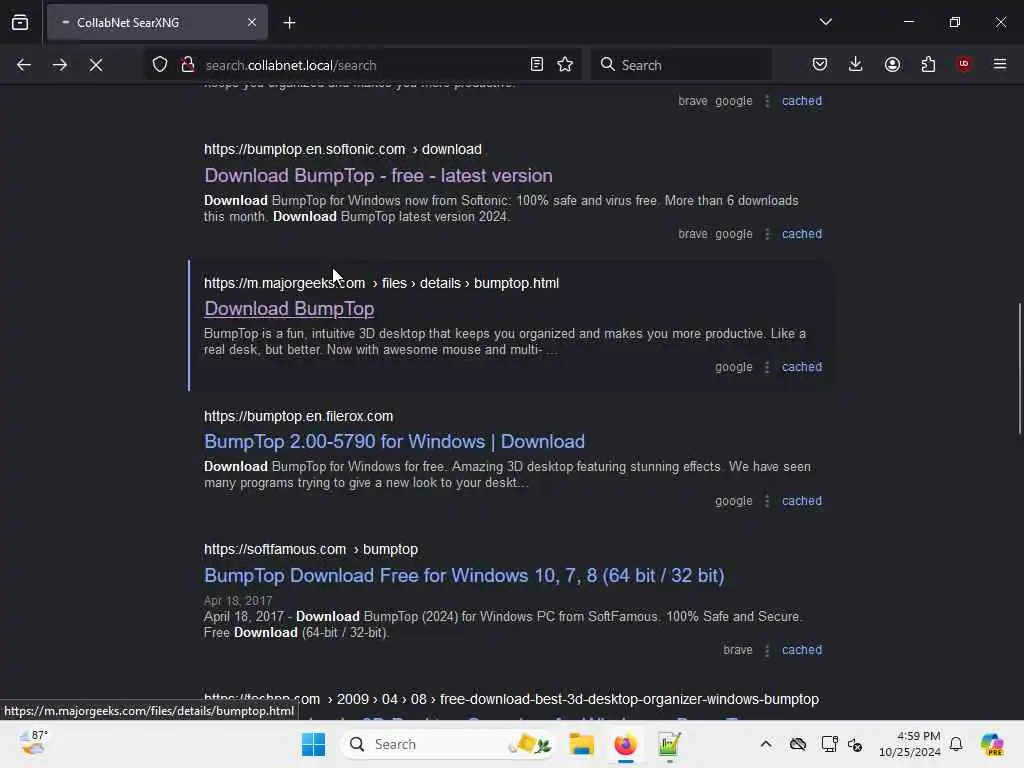Open Save to Pocket icon
The image size is (1024, 768).
click(820, 65)
